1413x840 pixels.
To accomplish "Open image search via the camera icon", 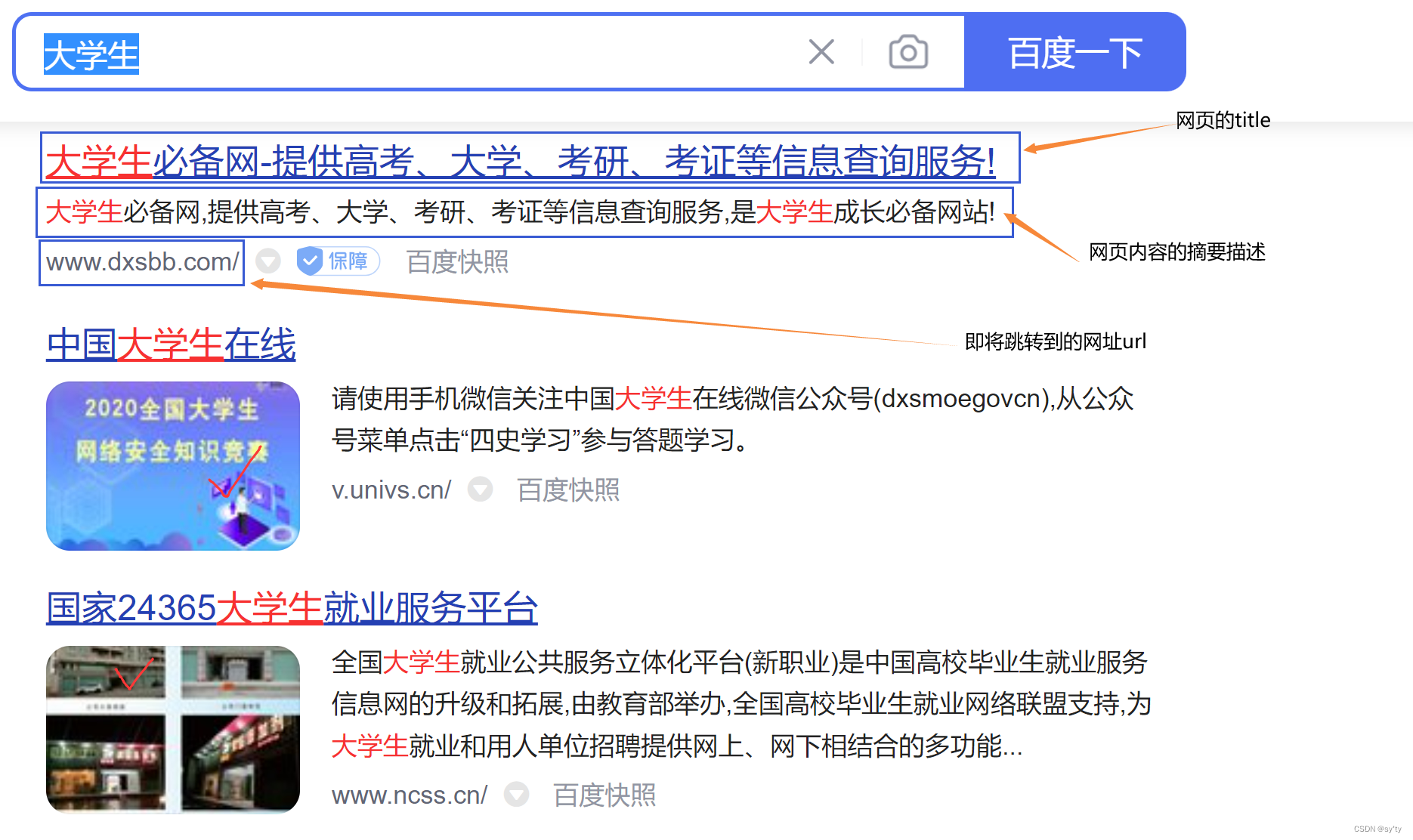I will 908,52.
